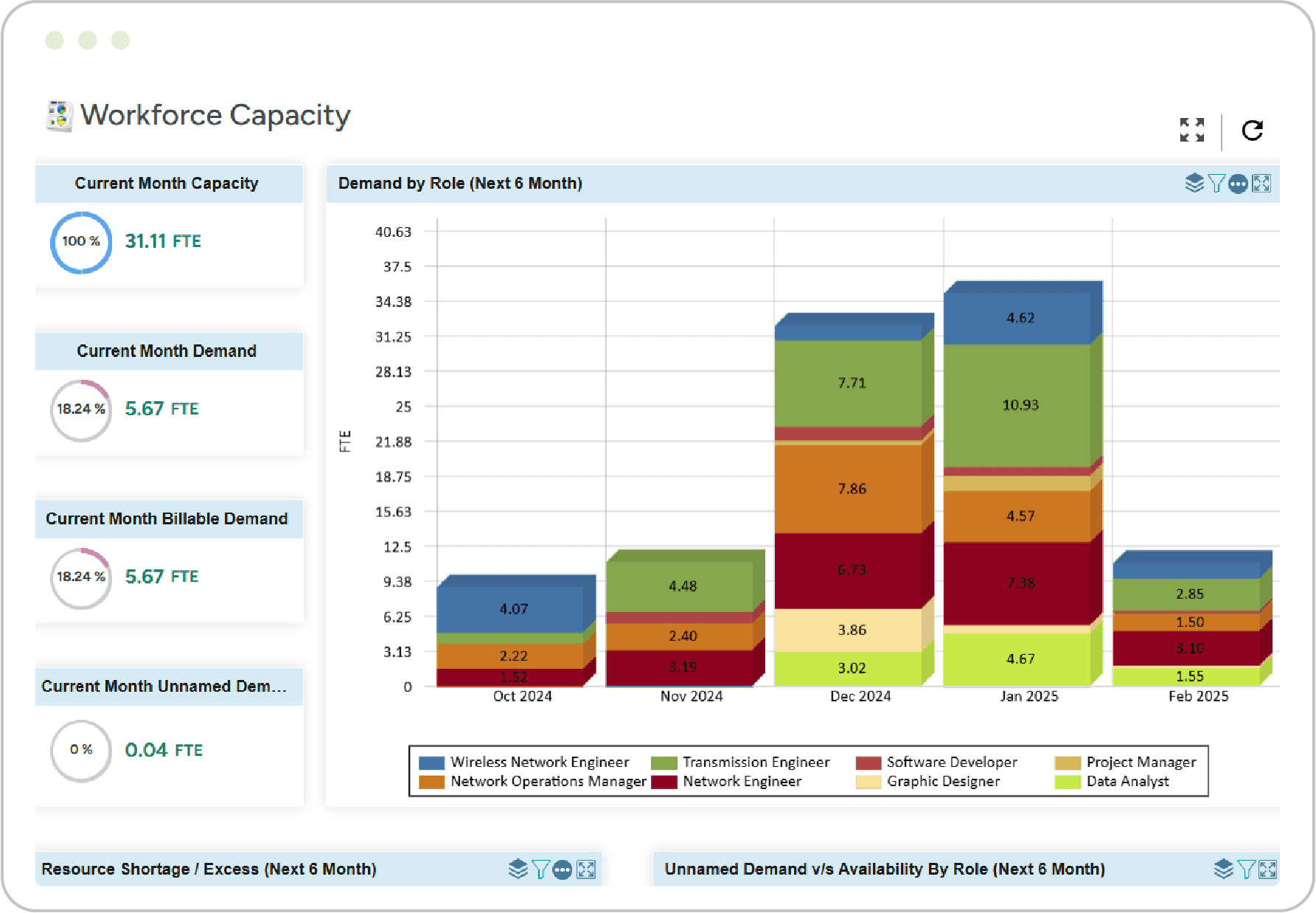Click Nov 2024 green segment labeled 4.48
Screen dimensions: 1316x913
(x=680, y=586)
